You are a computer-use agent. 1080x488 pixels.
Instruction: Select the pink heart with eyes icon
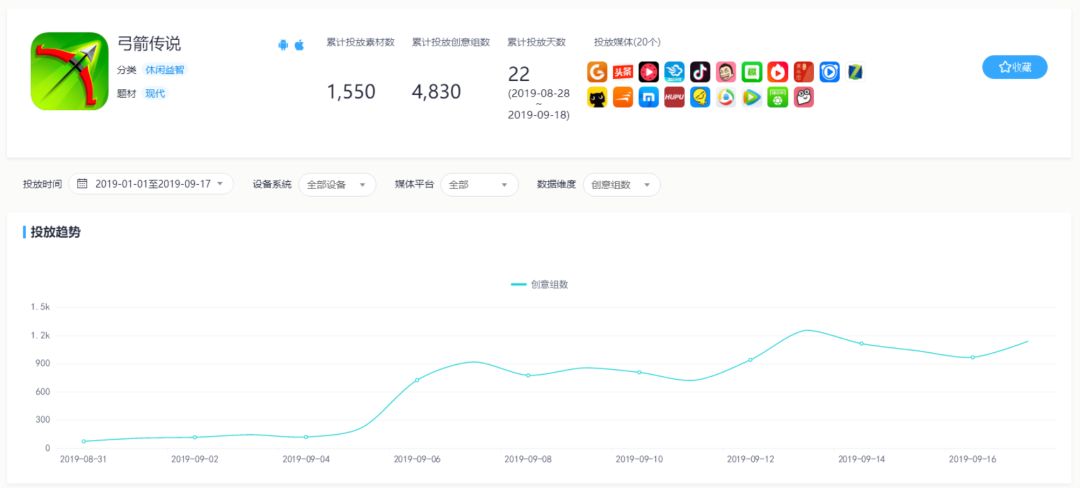[804, 97]
